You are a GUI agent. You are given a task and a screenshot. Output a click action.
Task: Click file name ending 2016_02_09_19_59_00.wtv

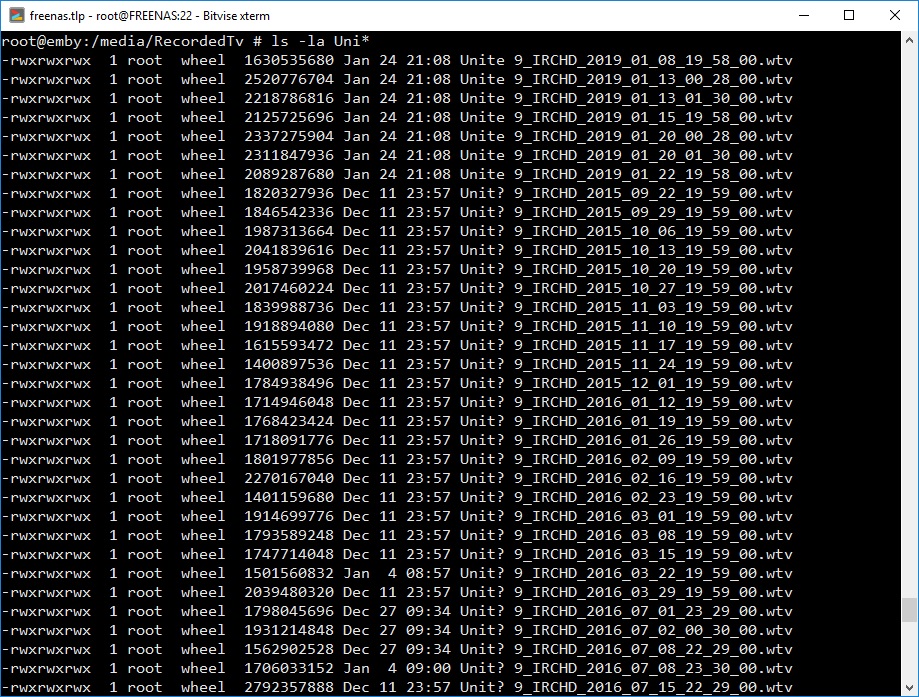point(626,459)
